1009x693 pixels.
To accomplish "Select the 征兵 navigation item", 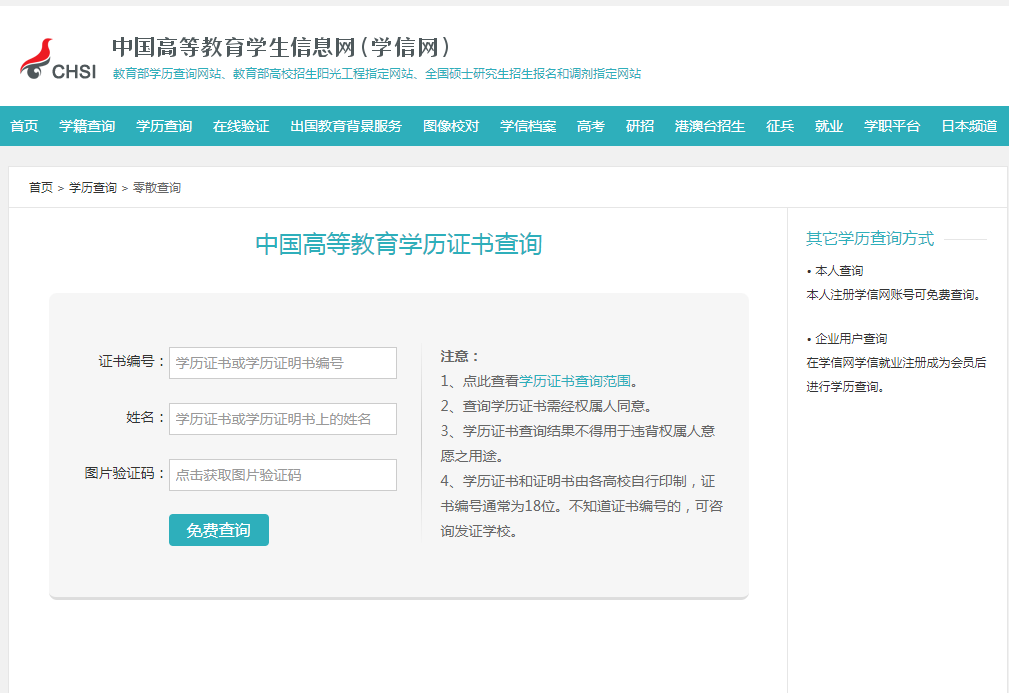I will click(x=780, y=126).
